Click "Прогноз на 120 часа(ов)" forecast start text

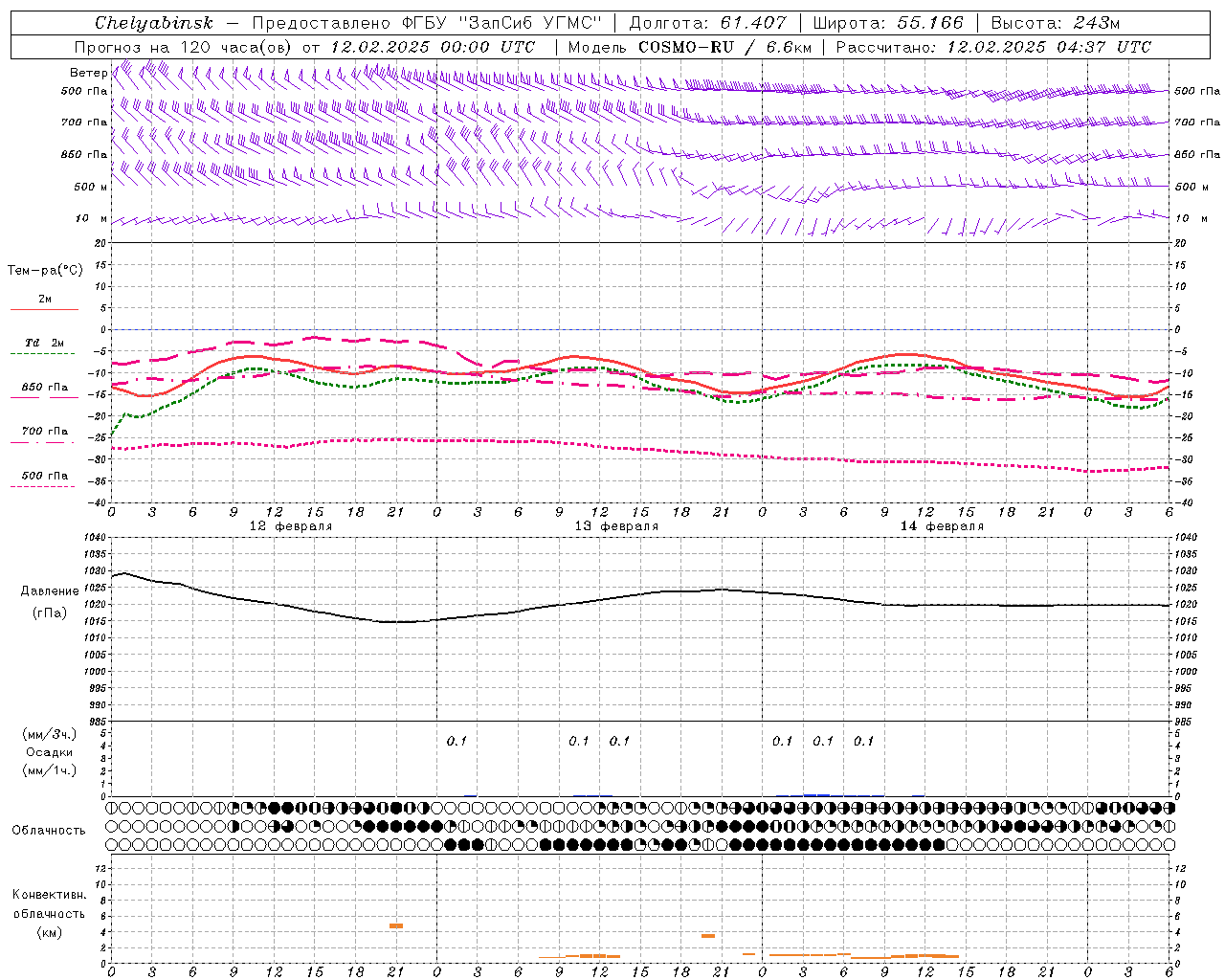185,47
